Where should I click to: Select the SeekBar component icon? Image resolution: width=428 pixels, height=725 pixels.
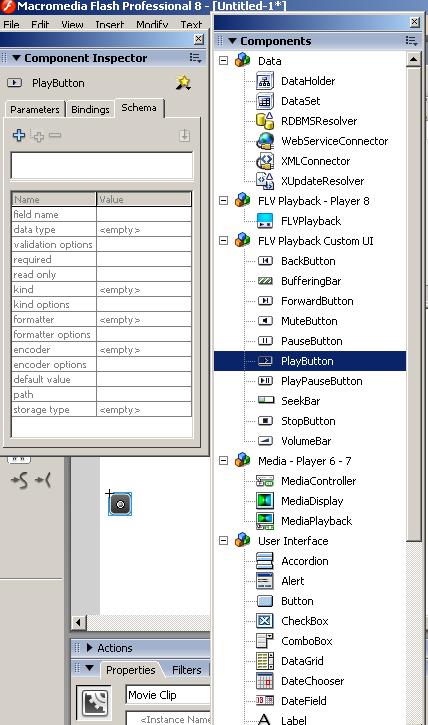point(266,400)
